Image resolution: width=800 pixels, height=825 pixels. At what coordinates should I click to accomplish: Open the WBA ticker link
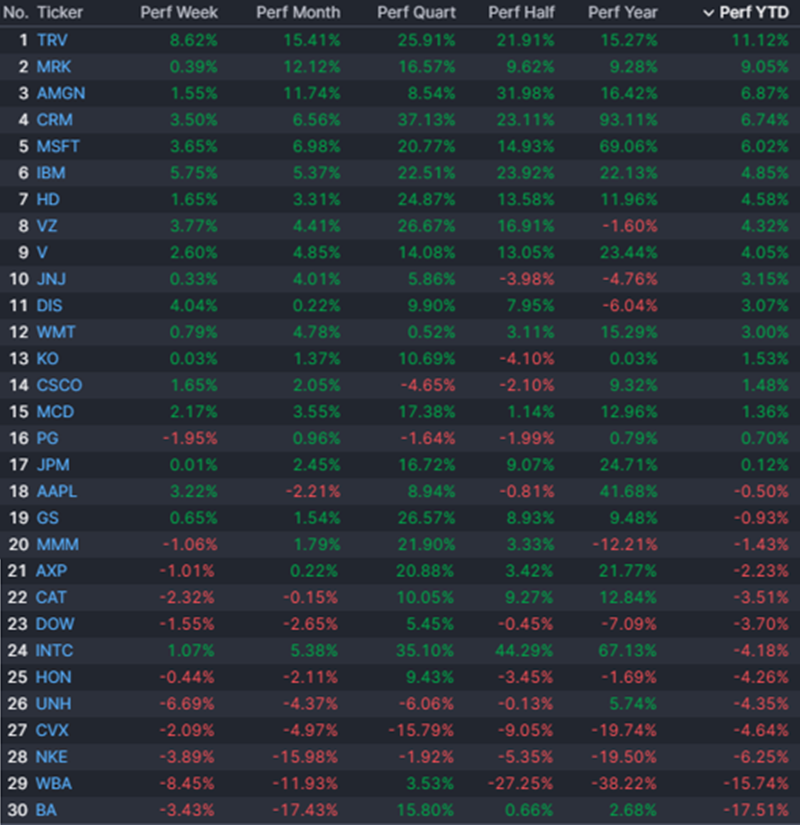pos(54,783)
